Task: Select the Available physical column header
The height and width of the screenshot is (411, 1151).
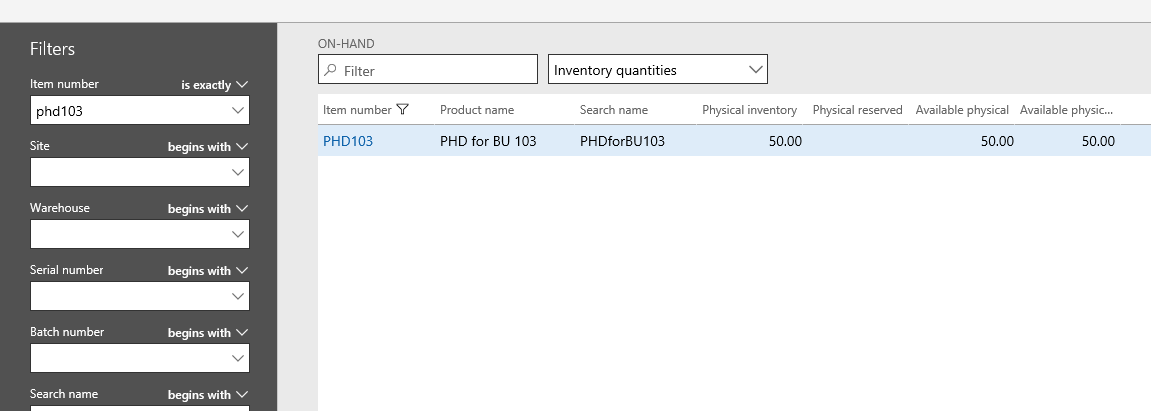Action: point(962,110)
